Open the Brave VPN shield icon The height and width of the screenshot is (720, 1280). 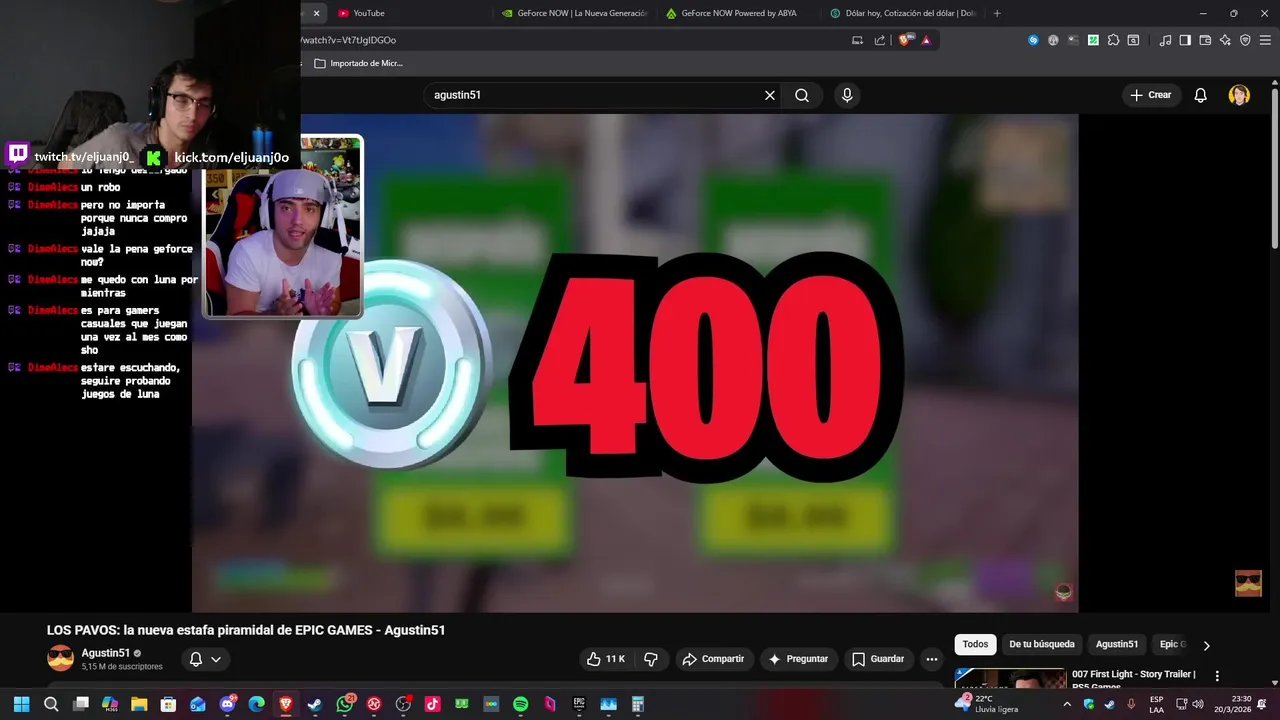pos(1245,40)
